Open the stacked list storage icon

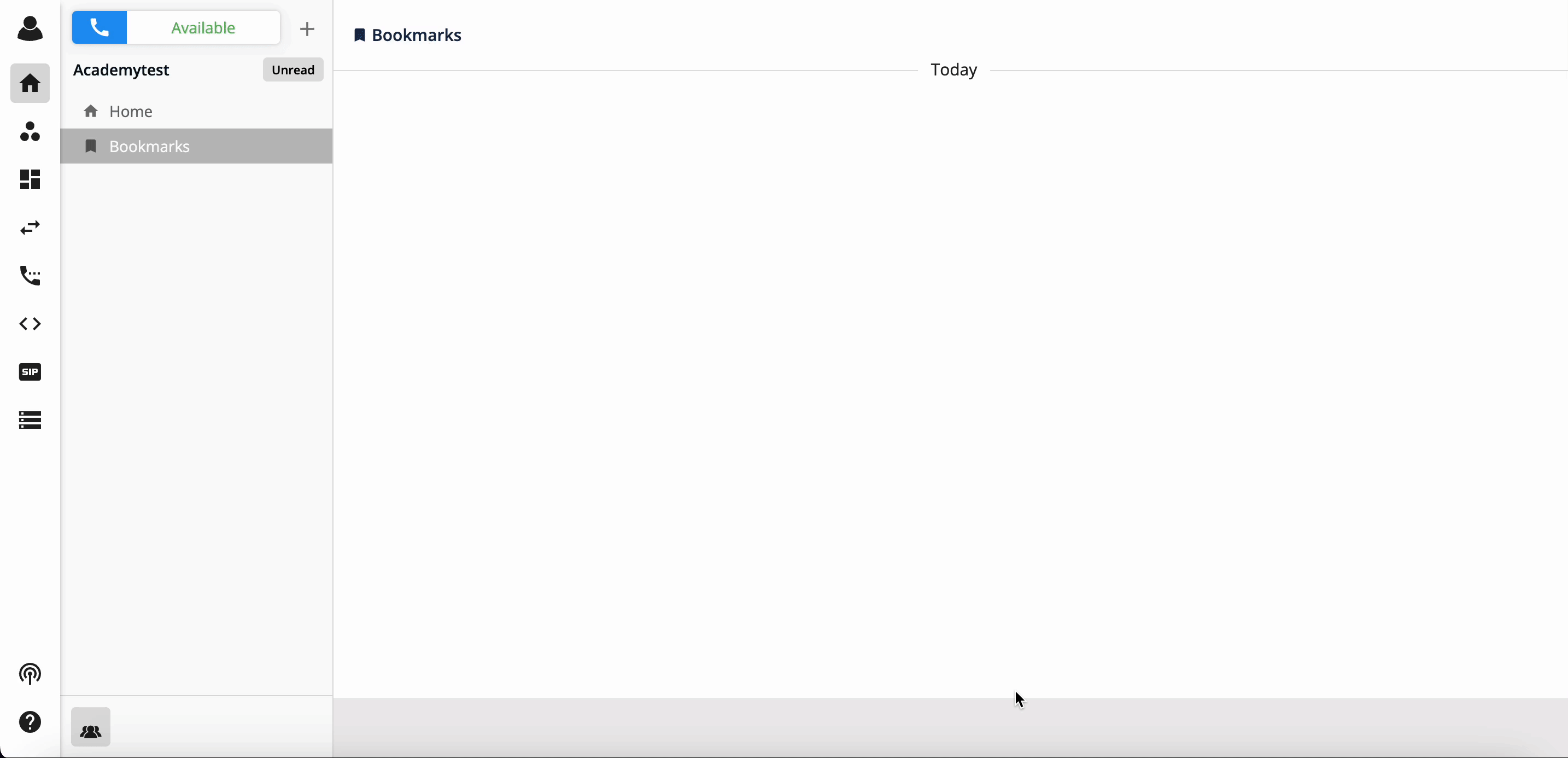coord(30,420)
